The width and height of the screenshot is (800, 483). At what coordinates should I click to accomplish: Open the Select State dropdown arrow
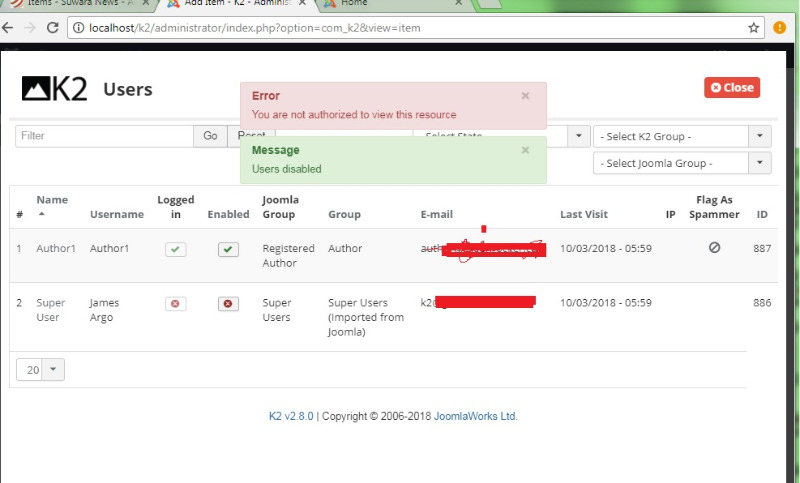(x=579, y=136)
